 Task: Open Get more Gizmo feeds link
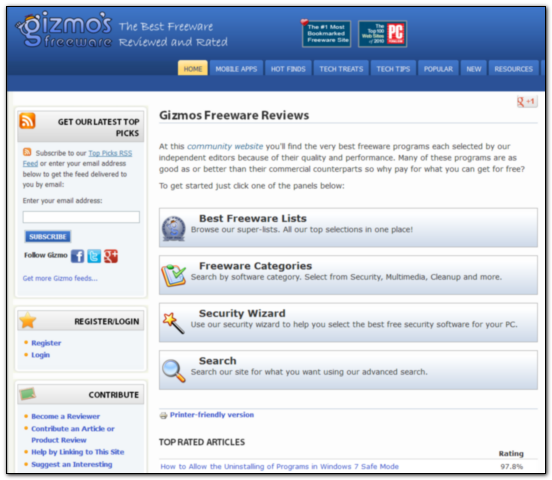60,278
